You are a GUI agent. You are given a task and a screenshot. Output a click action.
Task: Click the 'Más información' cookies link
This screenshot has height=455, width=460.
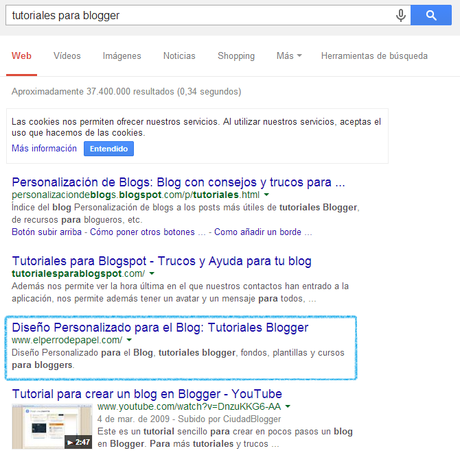coord(44,148)
